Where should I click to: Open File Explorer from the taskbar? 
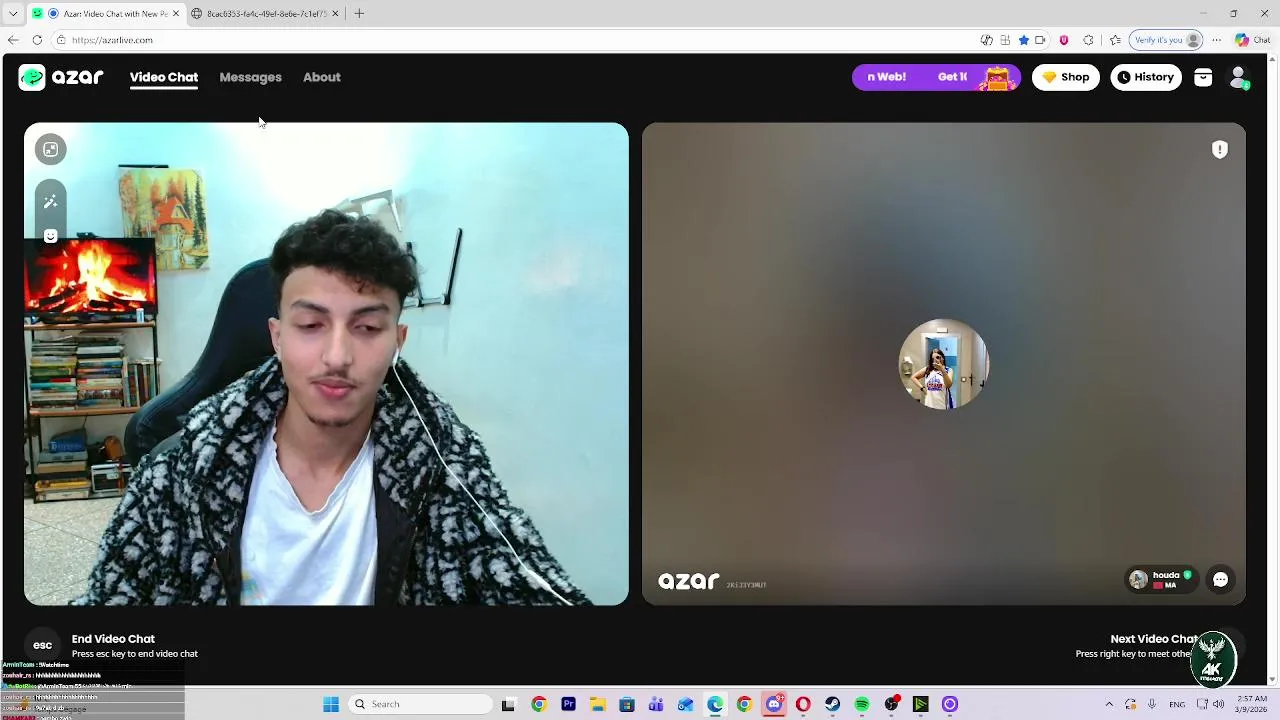pyautogui.click(x=597, y=704)
